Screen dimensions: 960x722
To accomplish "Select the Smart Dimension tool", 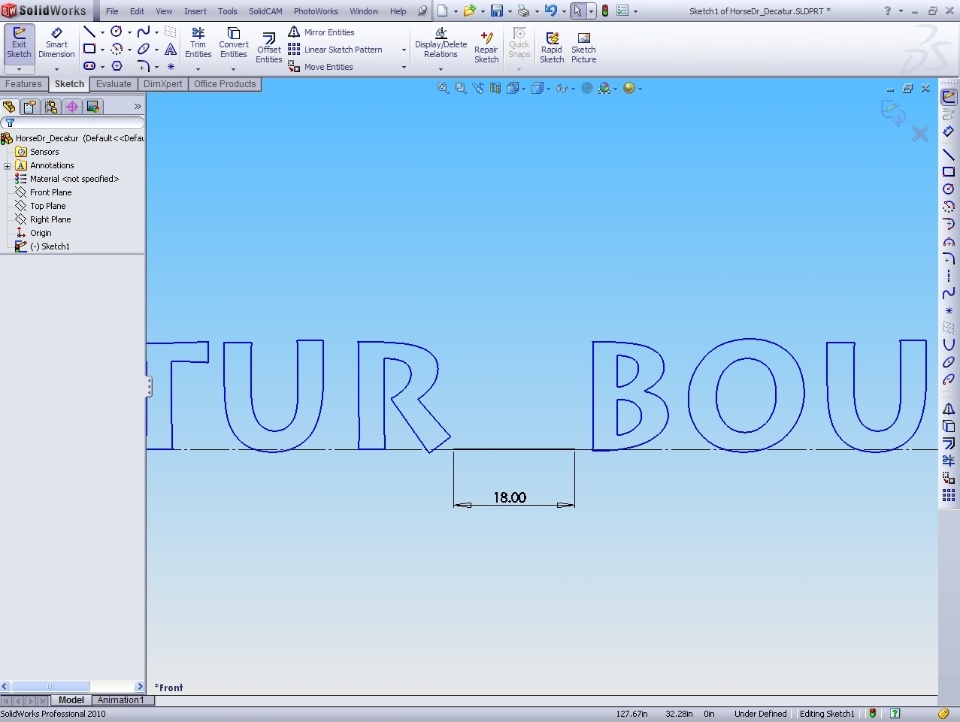I will [x=56, y=43].
